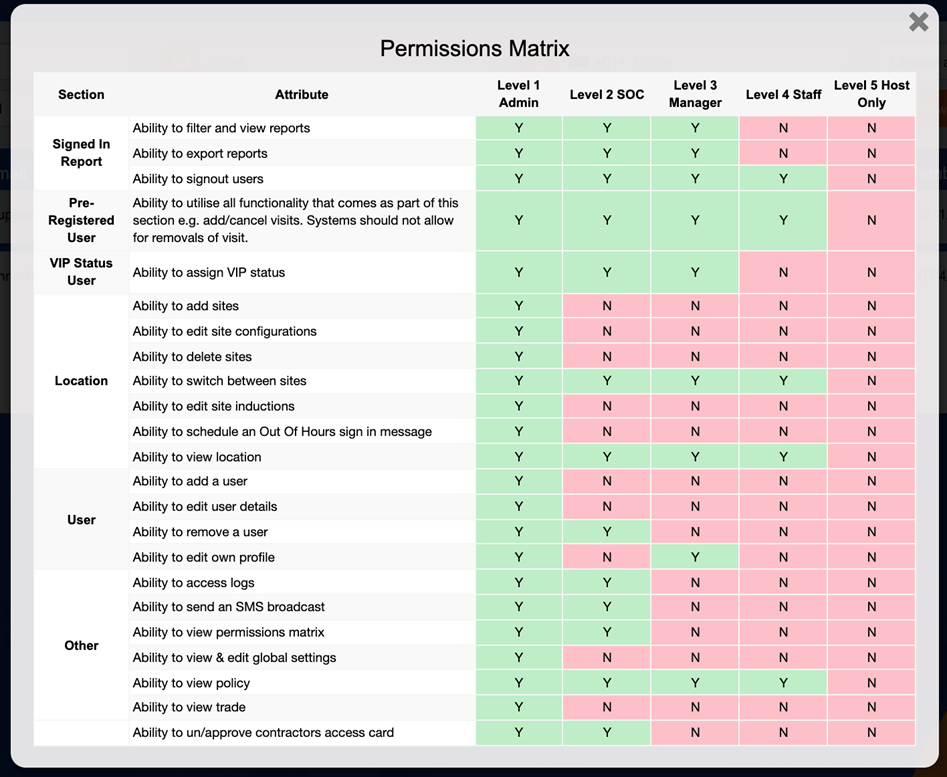Image resolution: width=947 pixels, height=777 pixels.
Task: Click Level 4 Staff cell for signout users
Action: coord(783,179)
